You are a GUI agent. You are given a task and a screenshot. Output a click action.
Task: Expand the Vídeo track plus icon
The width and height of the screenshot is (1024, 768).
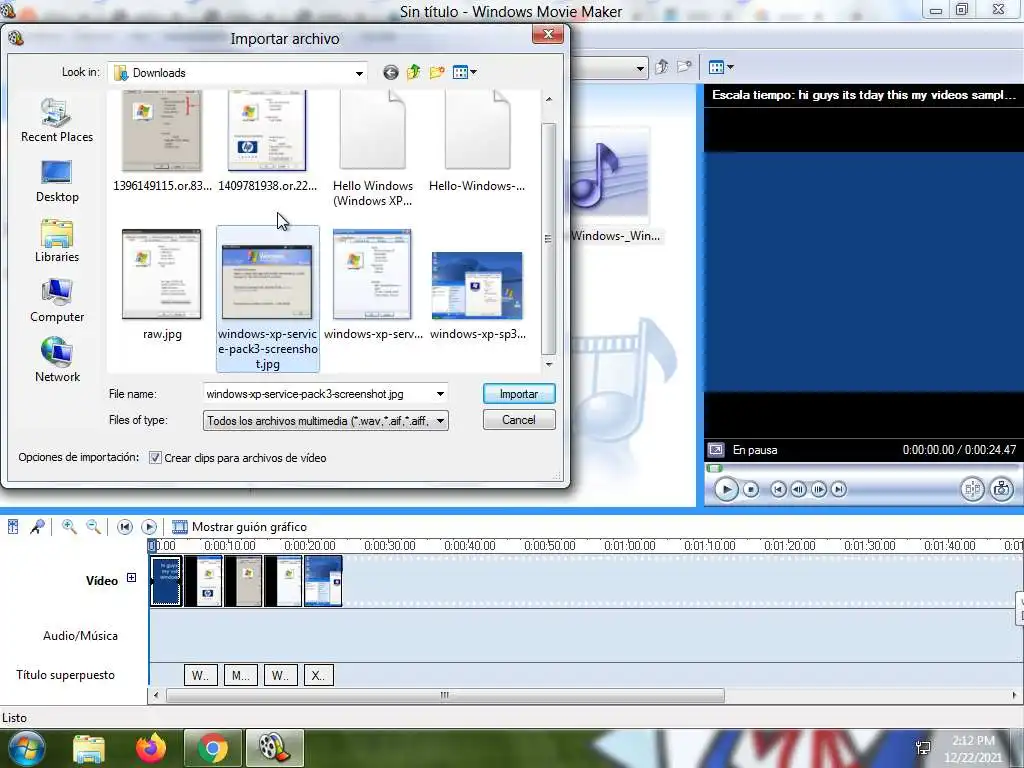(131, 578)
